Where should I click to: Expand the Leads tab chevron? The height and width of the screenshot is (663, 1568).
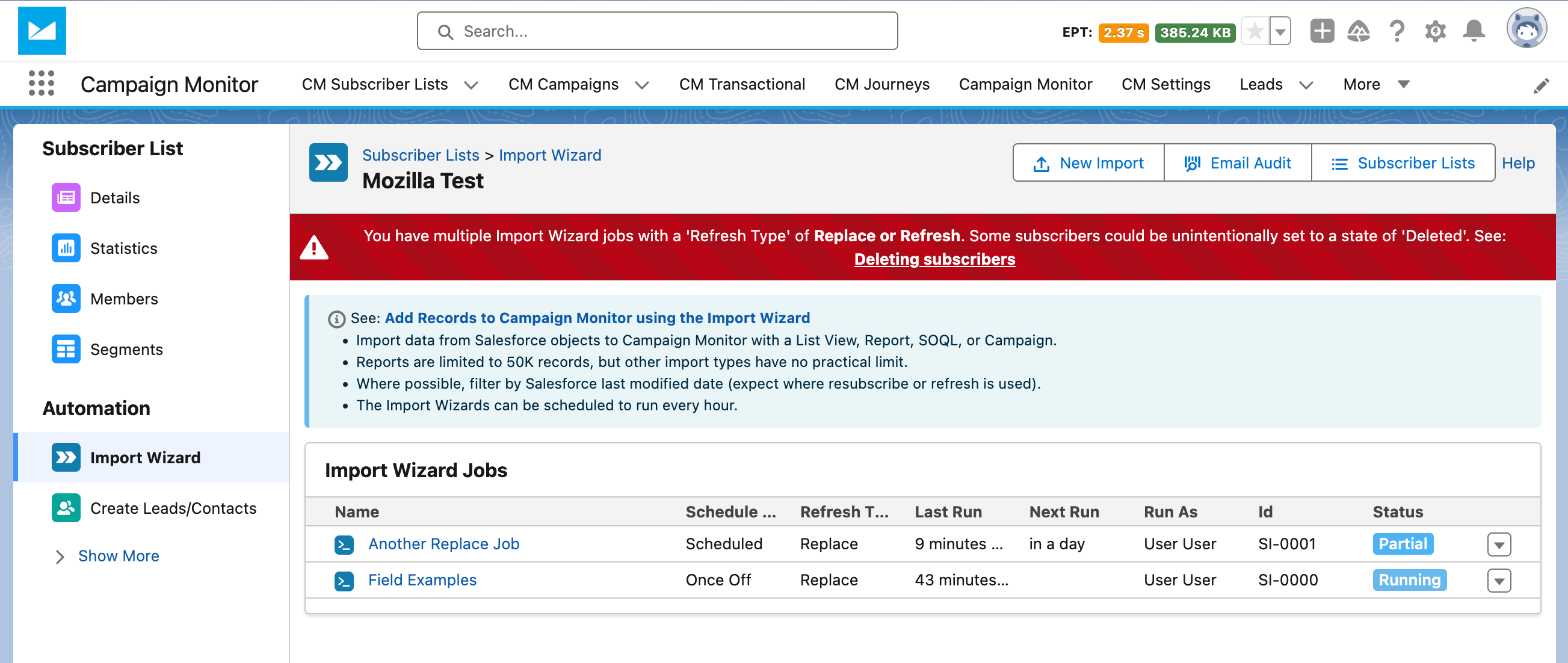coord(1306,85)
